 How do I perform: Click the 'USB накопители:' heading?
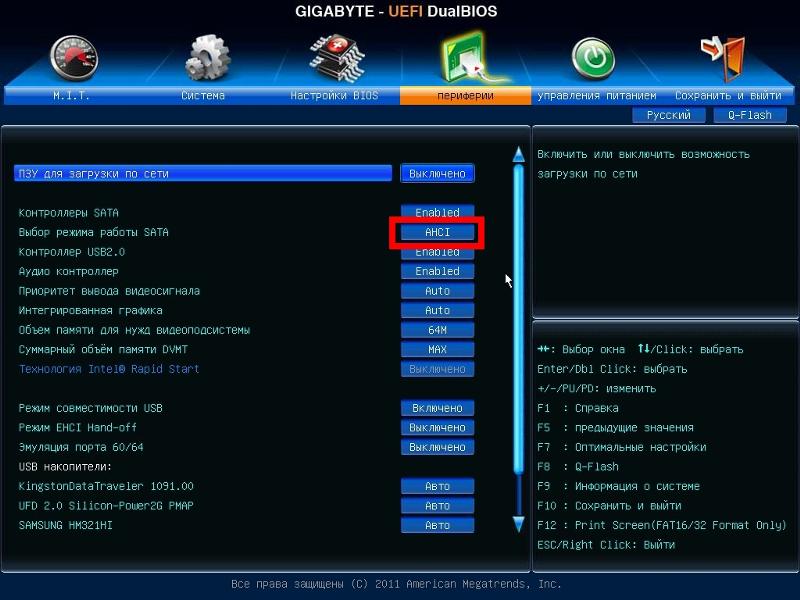tap(65, 467)
